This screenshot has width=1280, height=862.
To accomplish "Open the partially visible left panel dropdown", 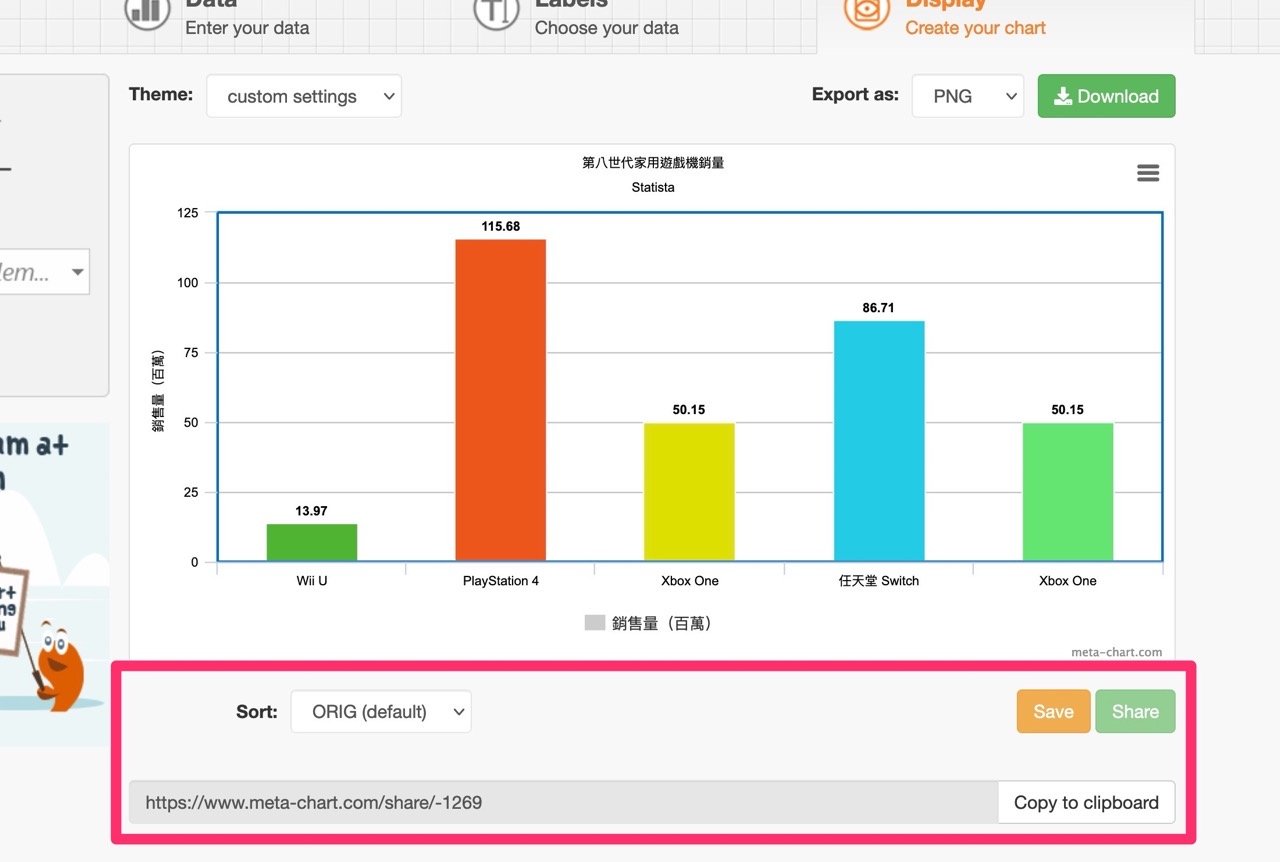I will pyautogui.click(x=44, y=272).
